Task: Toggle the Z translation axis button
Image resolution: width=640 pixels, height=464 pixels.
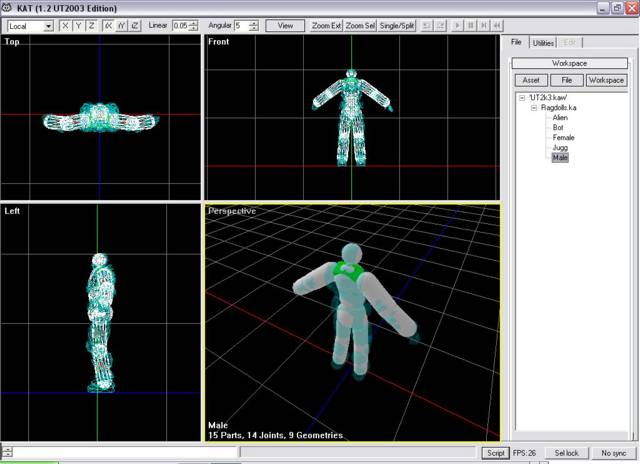Action: pyautogui.click(x=92, y=26)
